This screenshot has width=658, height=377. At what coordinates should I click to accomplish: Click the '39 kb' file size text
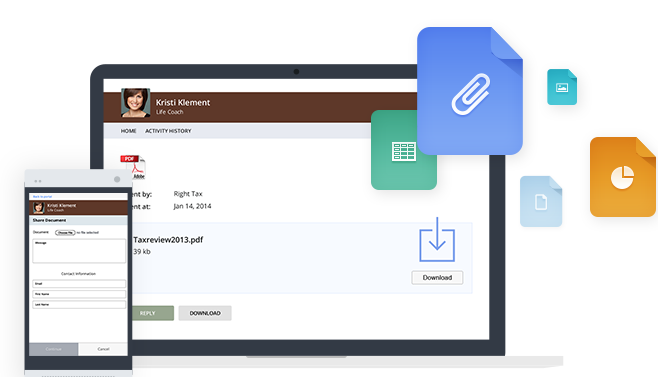click(x=142, y=251)
